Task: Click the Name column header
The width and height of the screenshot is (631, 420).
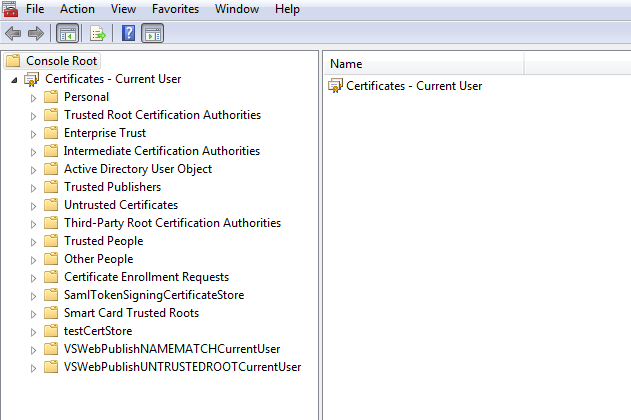Action: (x=346, y=64)
